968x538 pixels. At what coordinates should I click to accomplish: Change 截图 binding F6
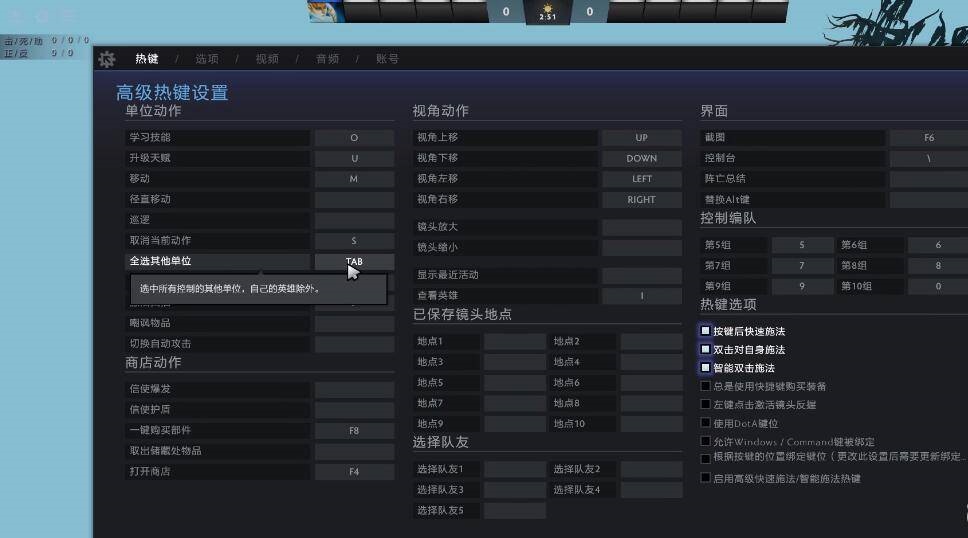pyautogui.click(x=928, y=138)
